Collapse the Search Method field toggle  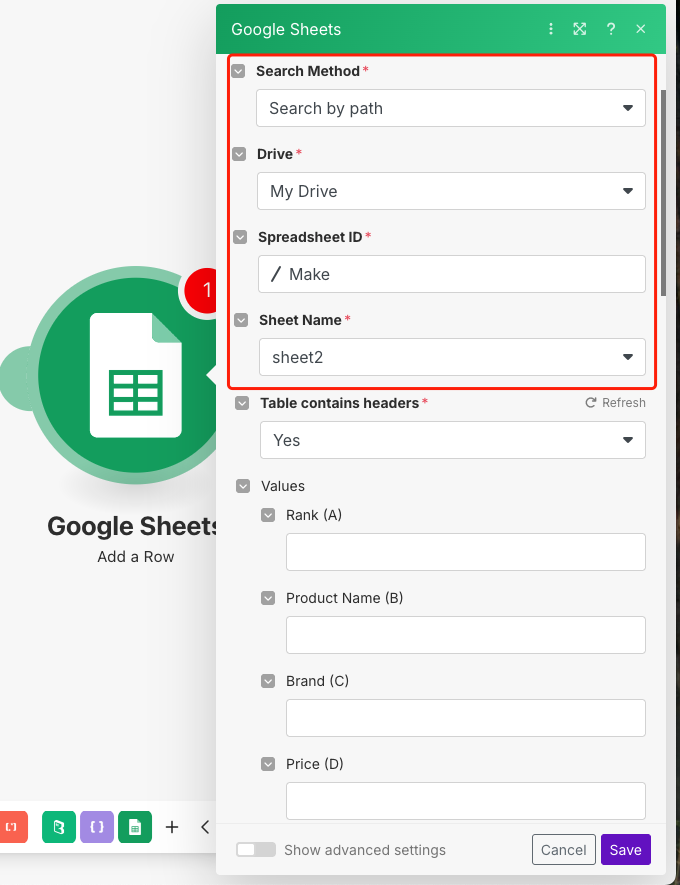coord(238,71)
